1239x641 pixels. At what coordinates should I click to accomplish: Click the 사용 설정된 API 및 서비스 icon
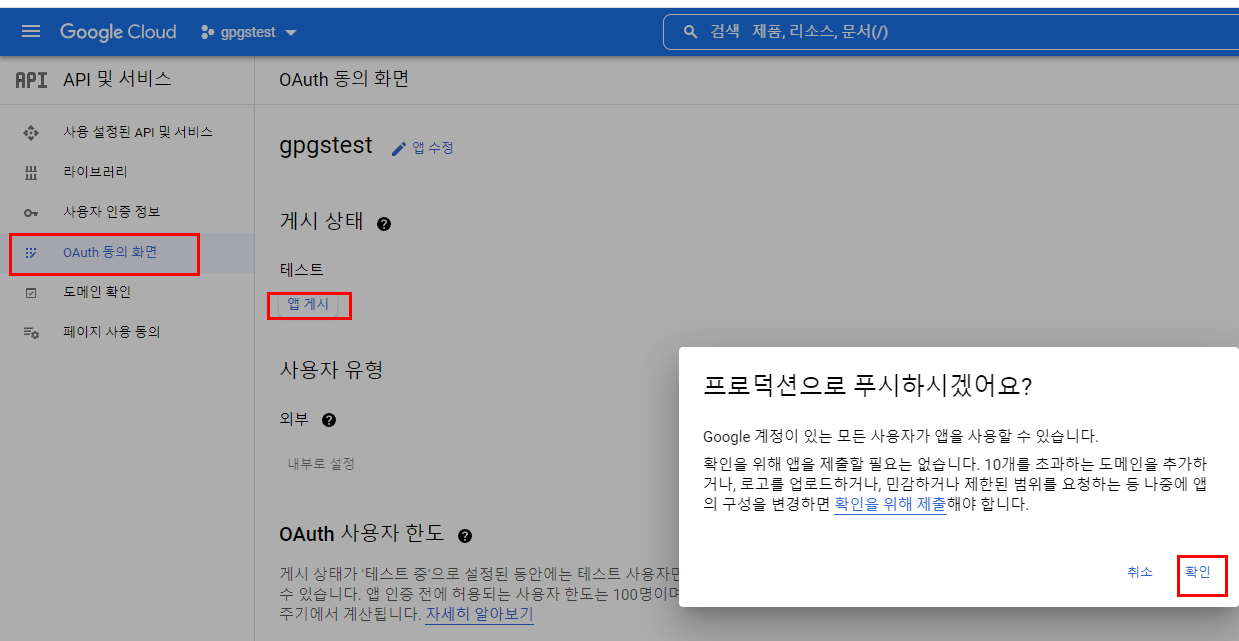30,132
